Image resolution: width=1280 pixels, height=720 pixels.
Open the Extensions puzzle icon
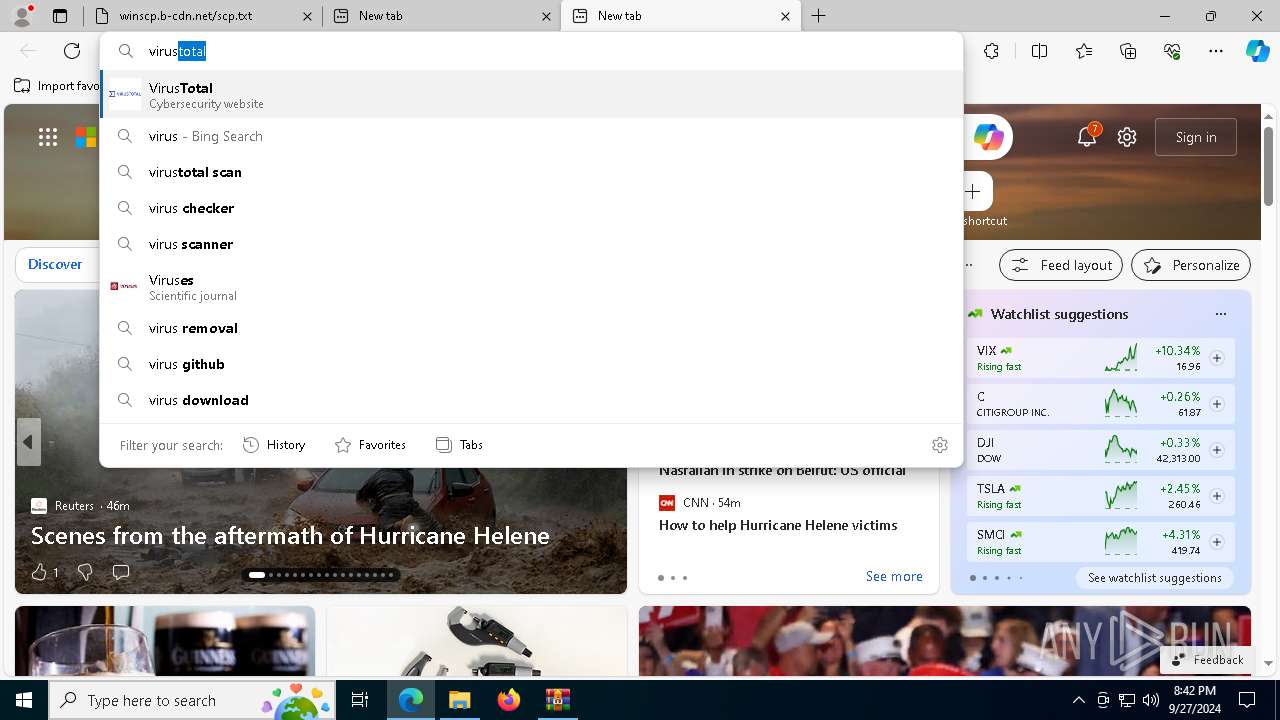click(x=991, y=51)
